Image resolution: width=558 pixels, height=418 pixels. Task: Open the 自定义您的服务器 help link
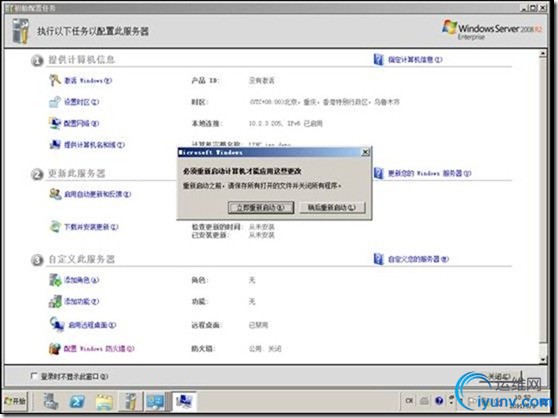418,259
